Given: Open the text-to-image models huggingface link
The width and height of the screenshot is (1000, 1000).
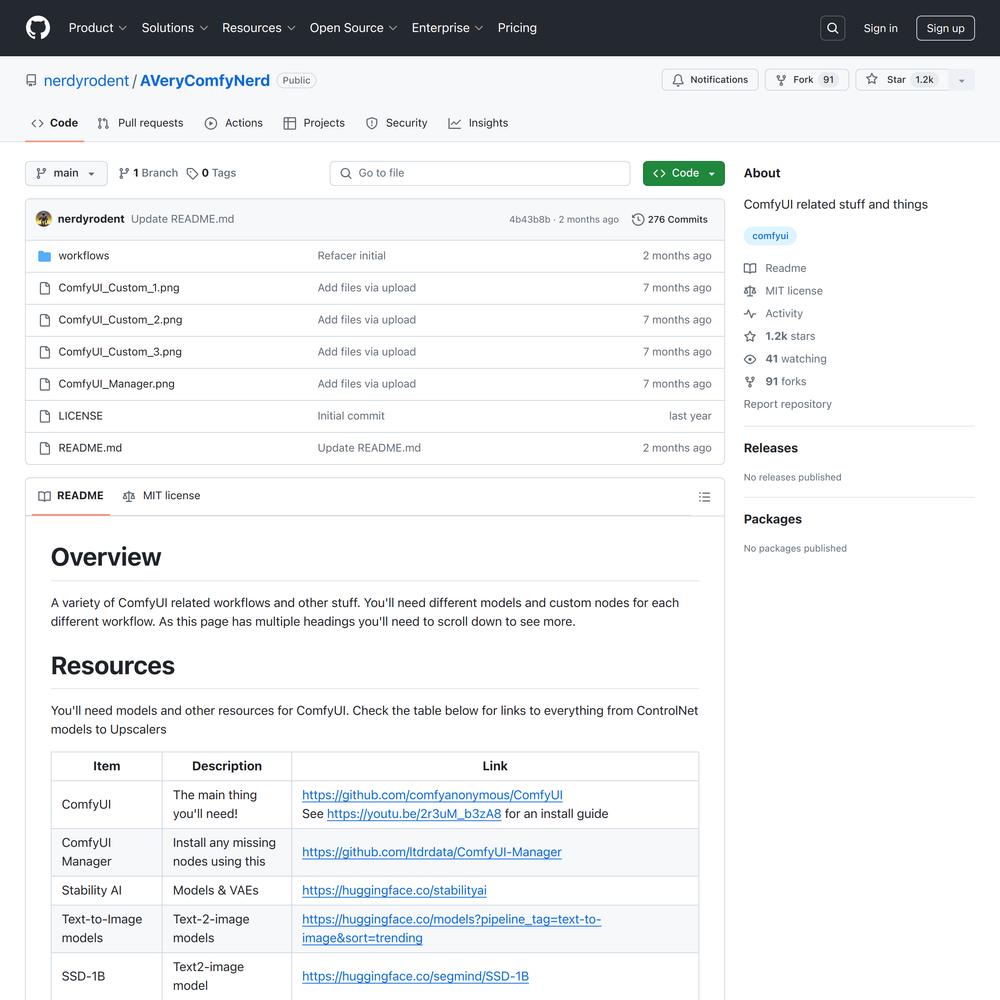Looking at the screenshot, I should tap(452, 929).
